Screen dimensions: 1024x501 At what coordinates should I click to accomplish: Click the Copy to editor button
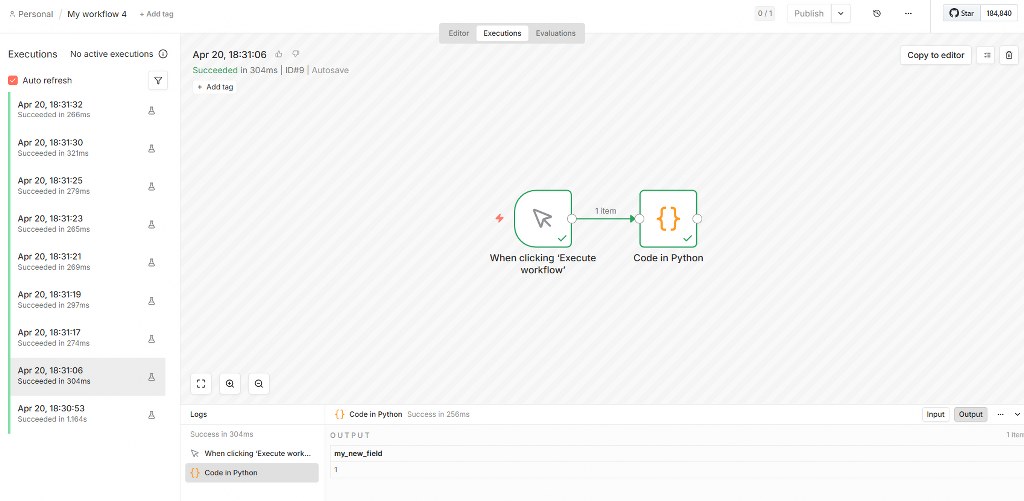point(935,55)
